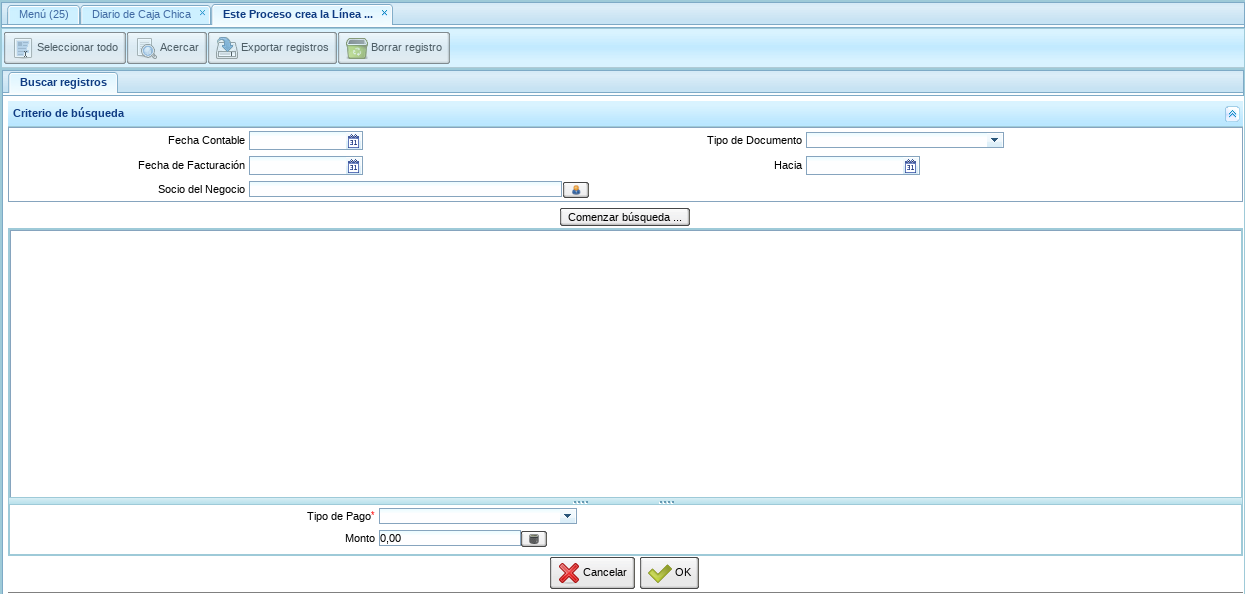Collapse the Criterio de búsqueda panel
Image resolution: width=1245 pixels, height=594 pixels.
[1232, 114]
